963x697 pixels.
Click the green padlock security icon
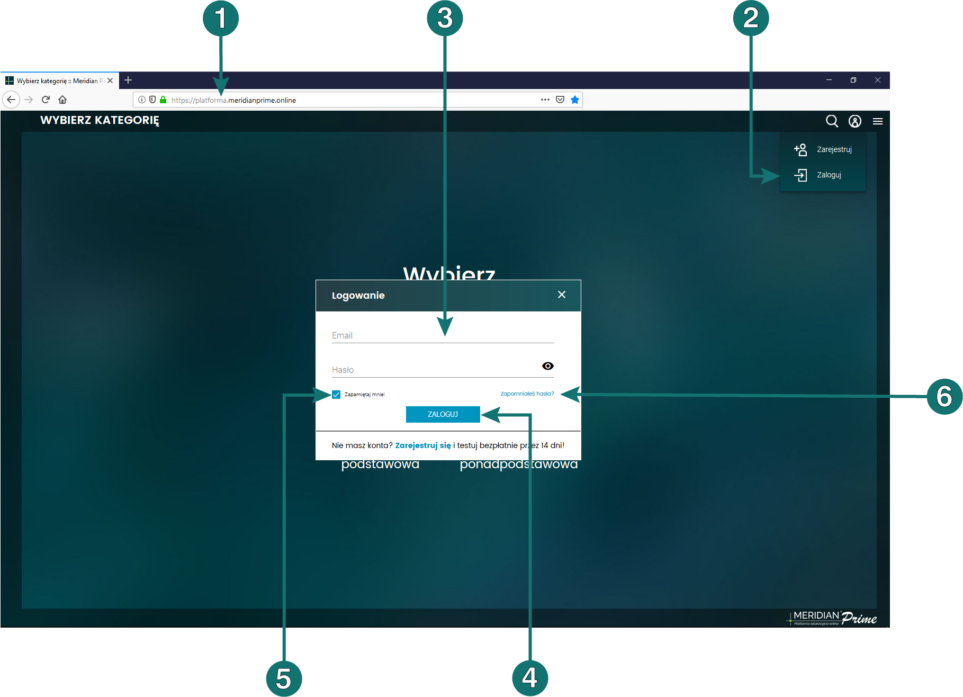pos(163,99)
